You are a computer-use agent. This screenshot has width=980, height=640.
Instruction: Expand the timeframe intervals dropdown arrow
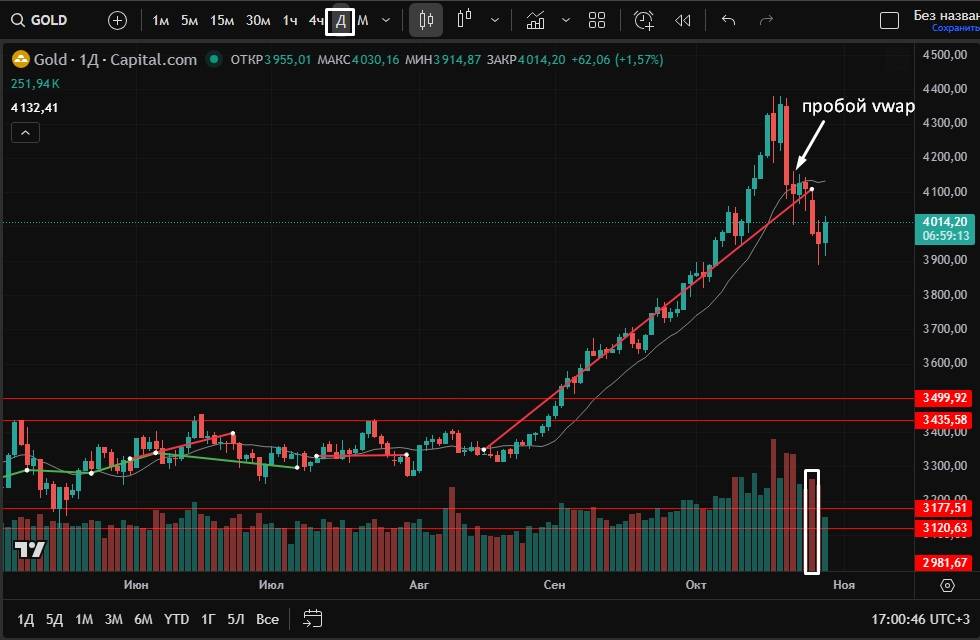(x=386, y=20)
